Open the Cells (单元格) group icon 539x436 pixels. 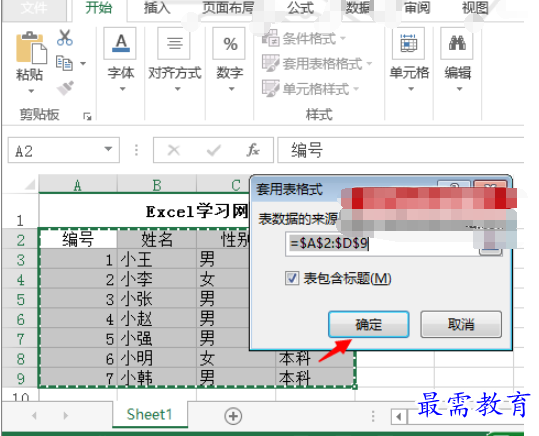[x=408, y=44]
